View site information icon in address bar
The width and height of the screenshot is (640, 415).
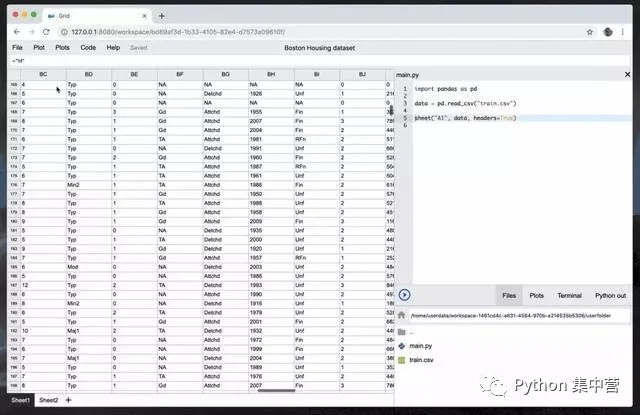64,32
